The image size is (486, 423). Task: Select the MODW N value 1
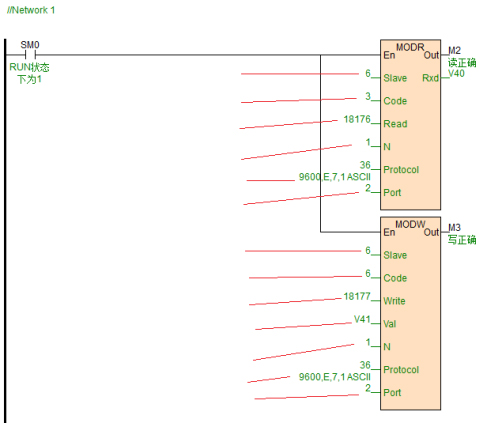368,342
